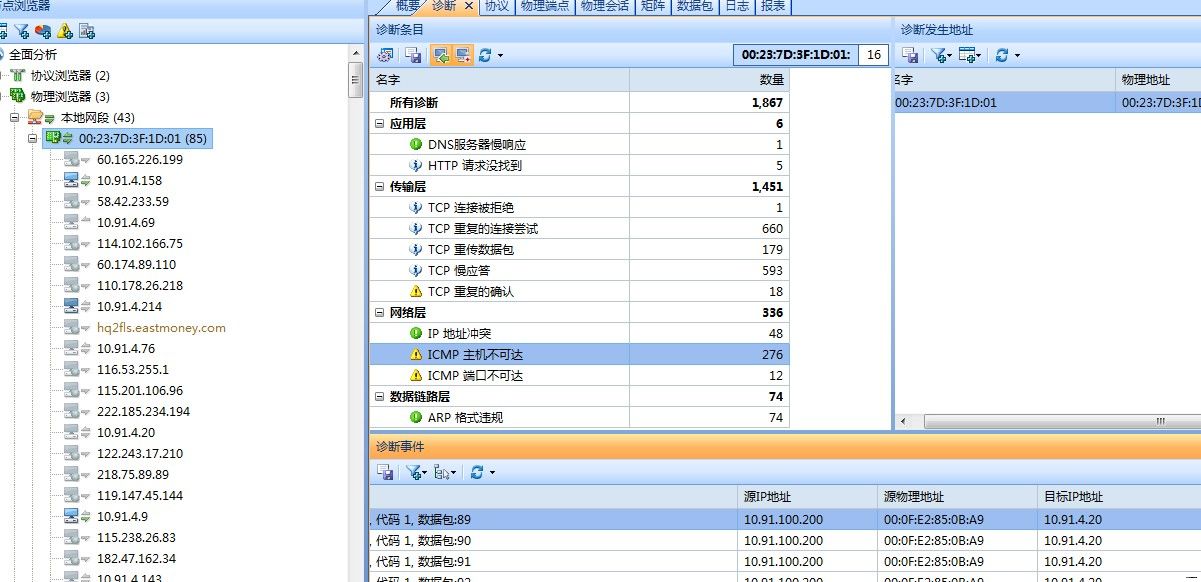Screen dimensions: 1201x582
Task: Open the dropdown next to the refresh icon
Action: 498,55
